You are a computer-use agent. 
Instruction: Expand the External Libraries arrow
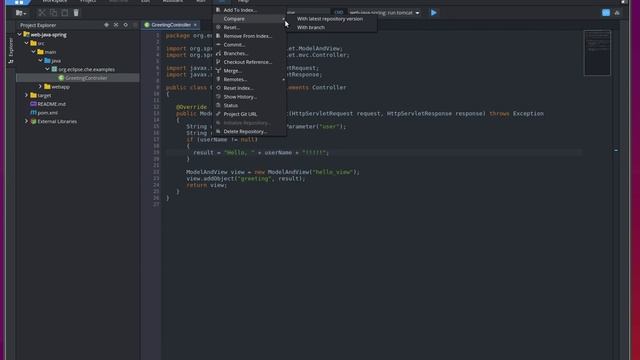[27, 121]
